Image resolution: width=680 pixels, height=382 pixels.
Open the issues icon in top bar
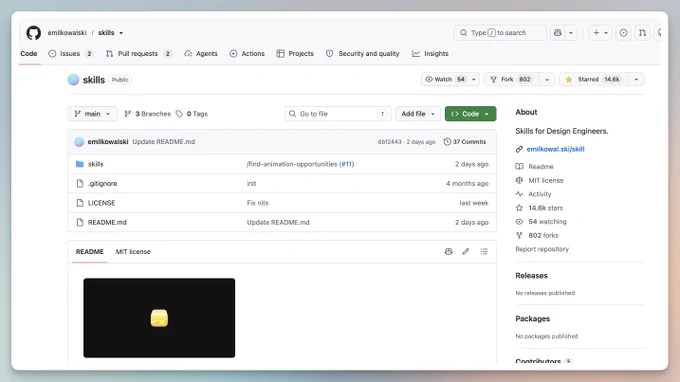623,33
